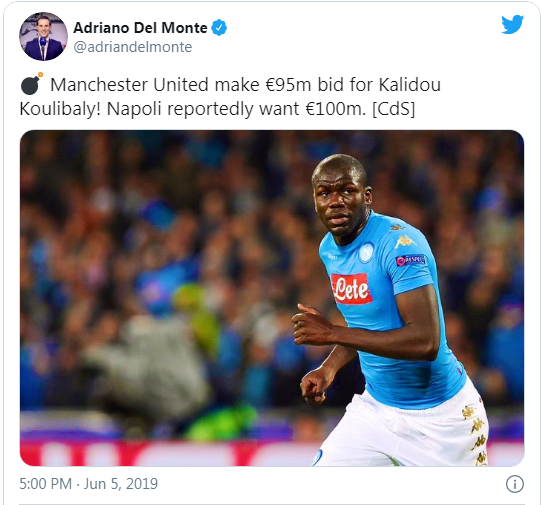Click the blue verified badge
Image resolution: width=541 pixels, height=505 pixels.
219,28
